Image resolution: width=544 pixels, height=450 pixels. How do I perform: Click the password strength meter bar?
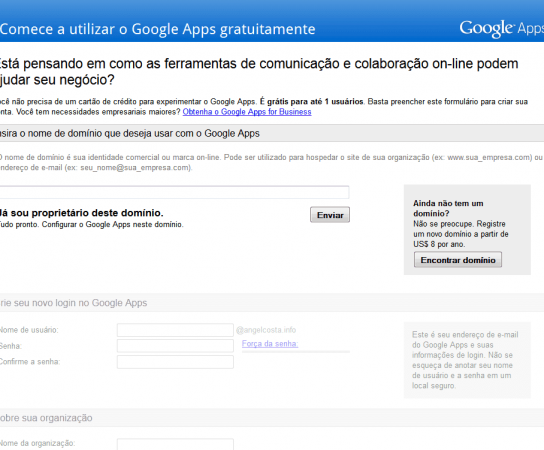[x=296, y=351]
